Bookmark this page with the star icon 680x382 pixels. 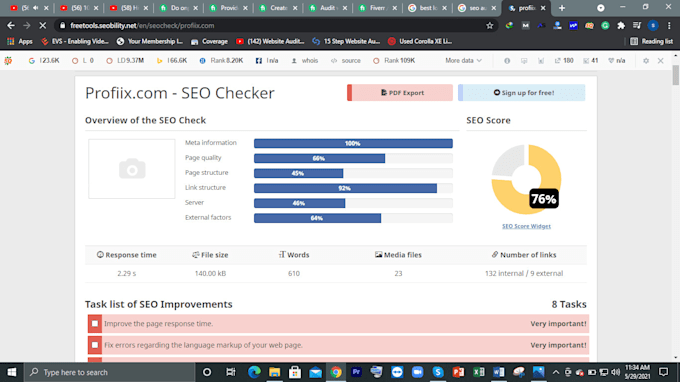click(x=490, y=26)
